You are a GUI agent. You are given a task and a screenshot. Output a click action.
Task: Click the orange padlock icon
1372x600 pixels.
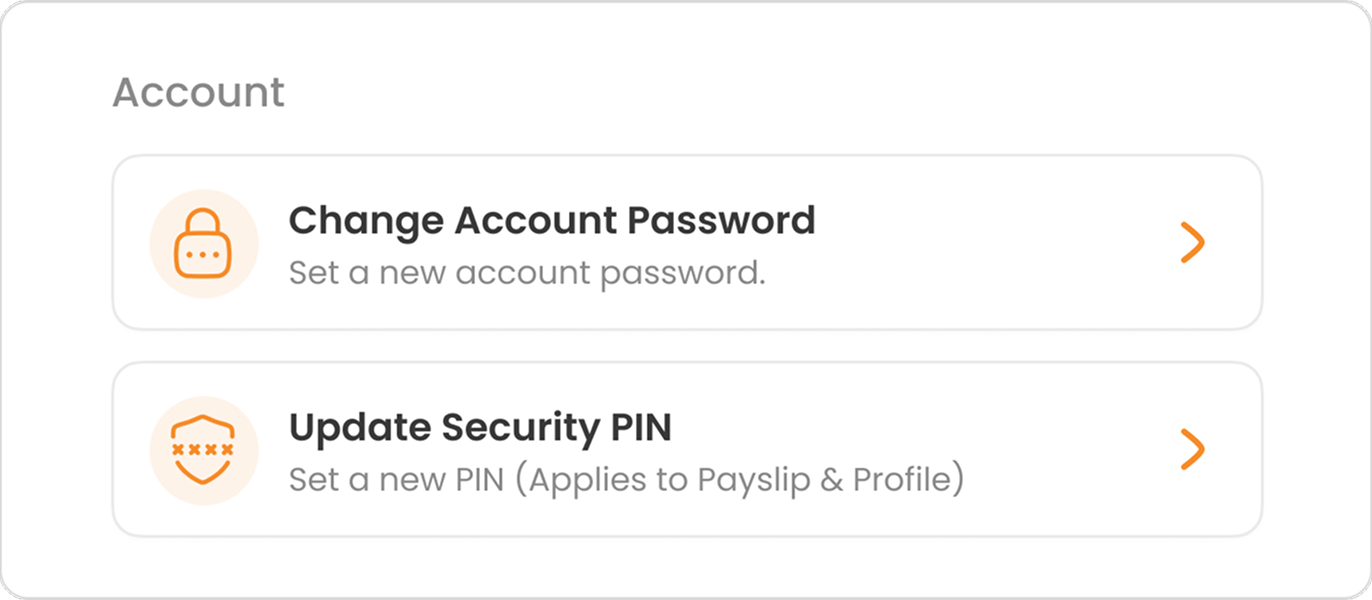tap(204, 243)
